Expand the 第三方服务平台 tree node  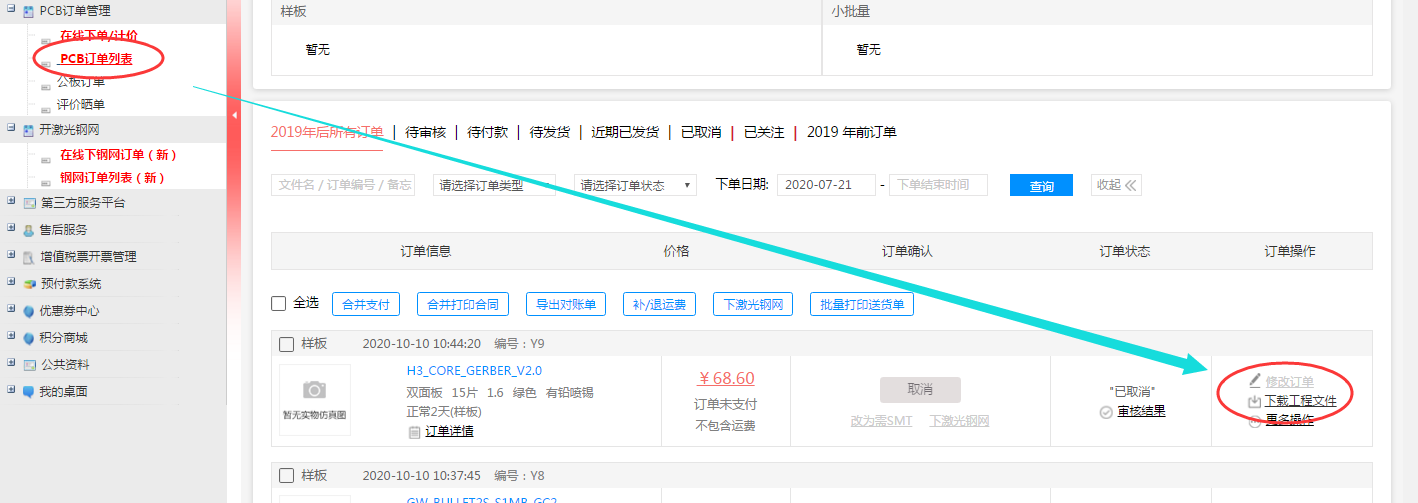coord(11,202)
